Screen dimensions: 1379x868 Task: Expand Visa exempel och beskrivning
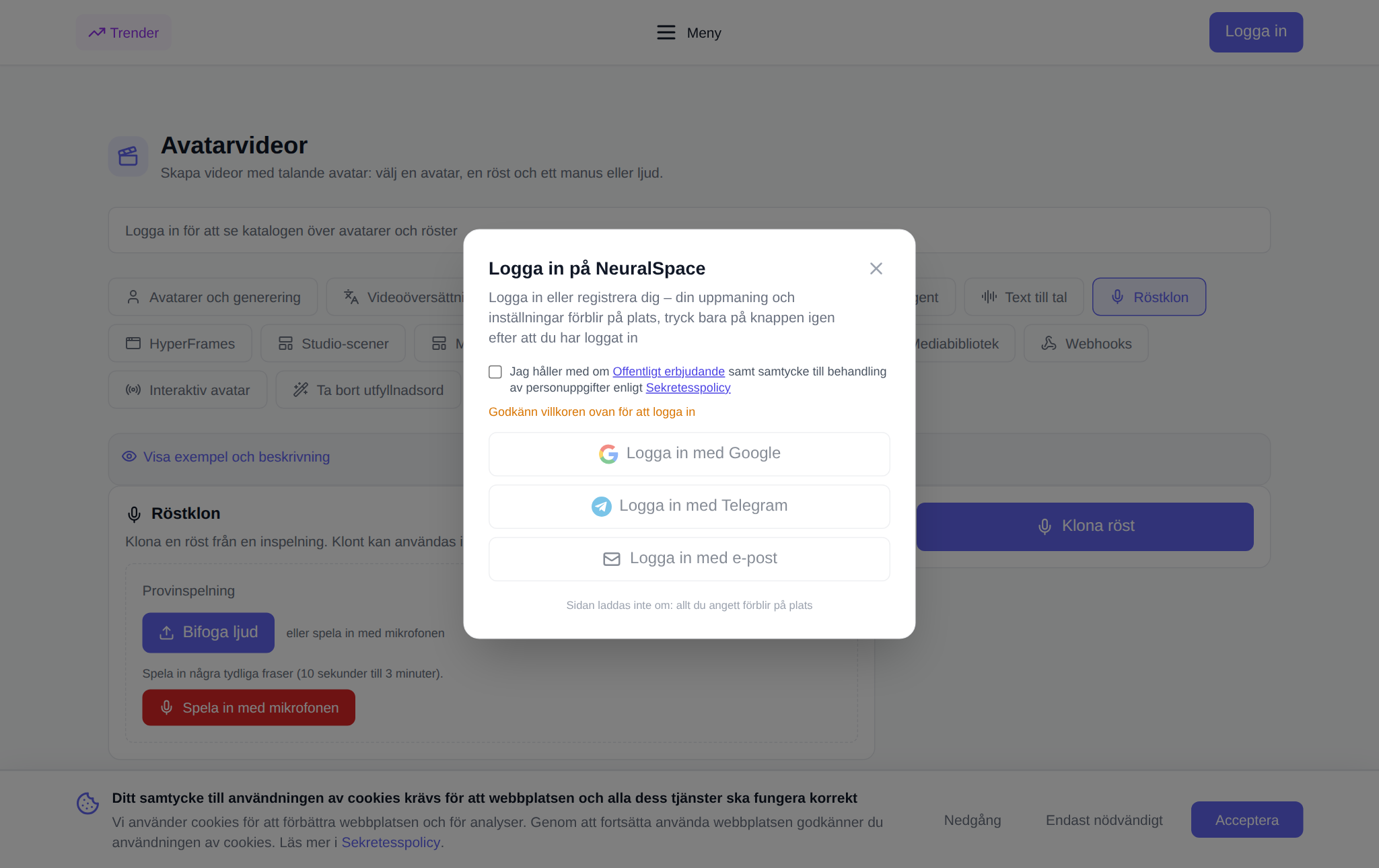(x=236, y=457)
